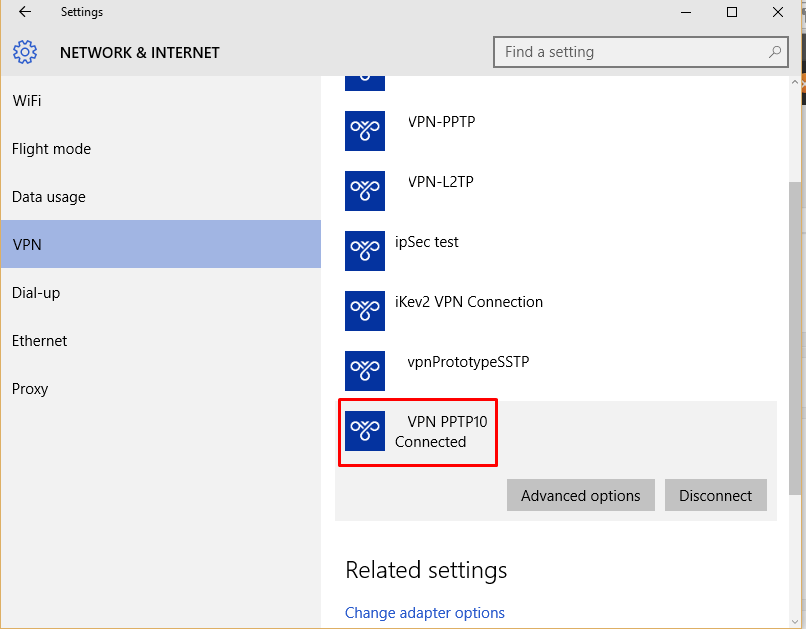
Task: Select the VPN PPTP10 connection name
Action: (447, 422)
